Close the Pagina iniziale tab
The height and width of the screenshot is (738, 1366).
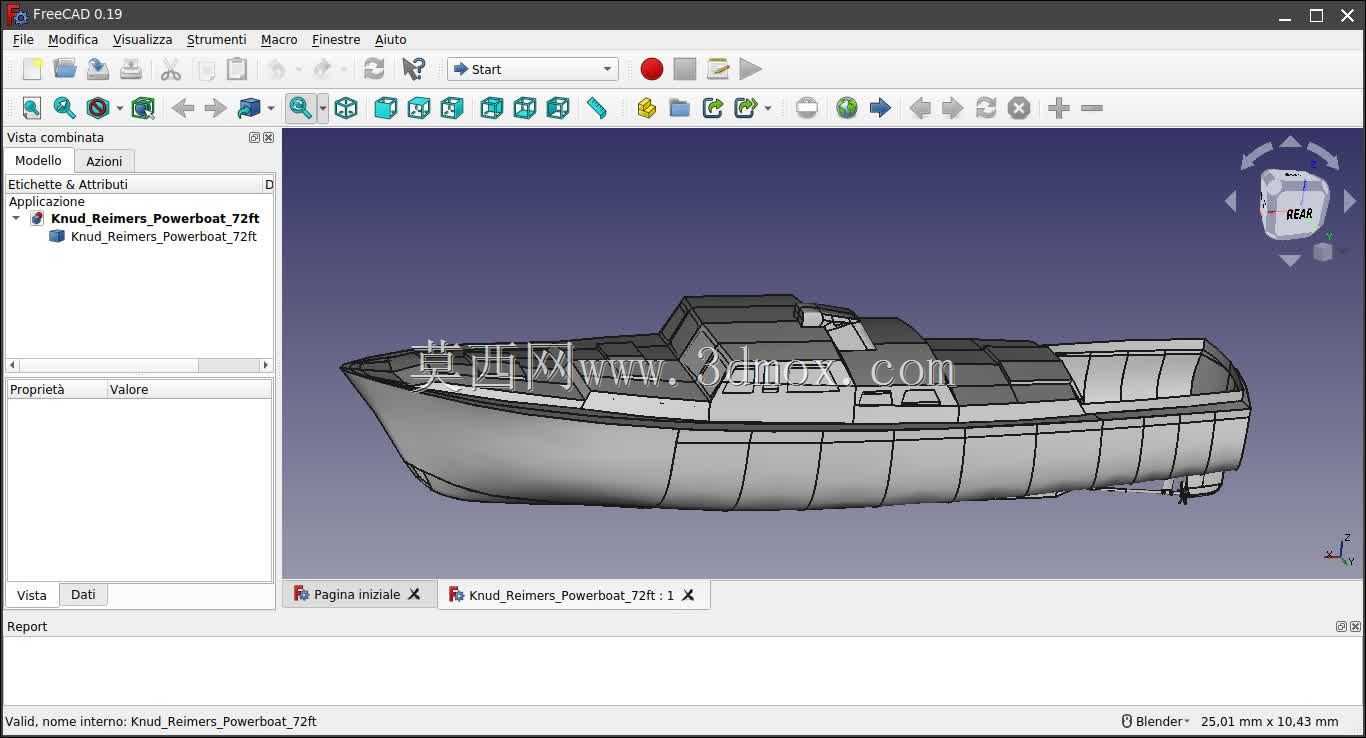coord(414,594)
